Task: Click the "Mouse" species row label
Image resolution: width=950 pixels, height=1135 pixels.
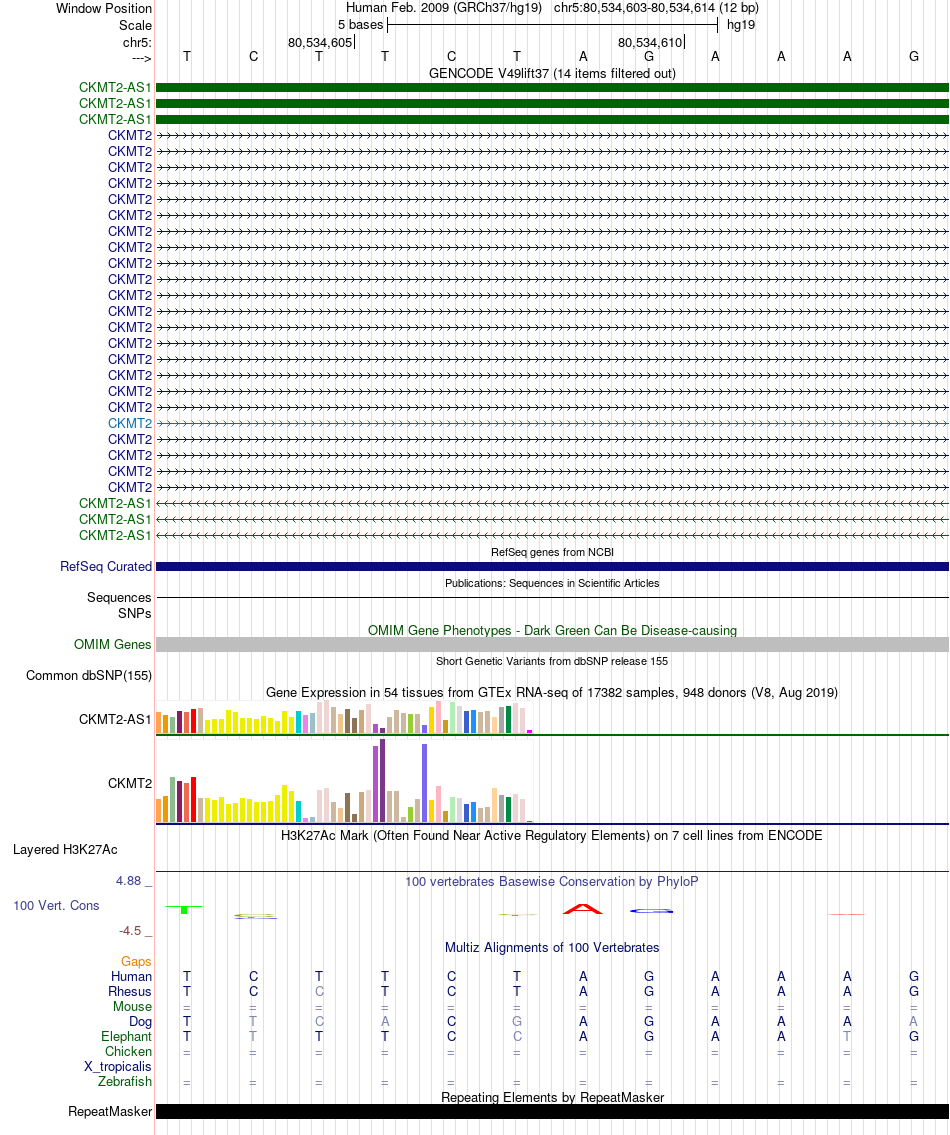Action: [133, 1007]
